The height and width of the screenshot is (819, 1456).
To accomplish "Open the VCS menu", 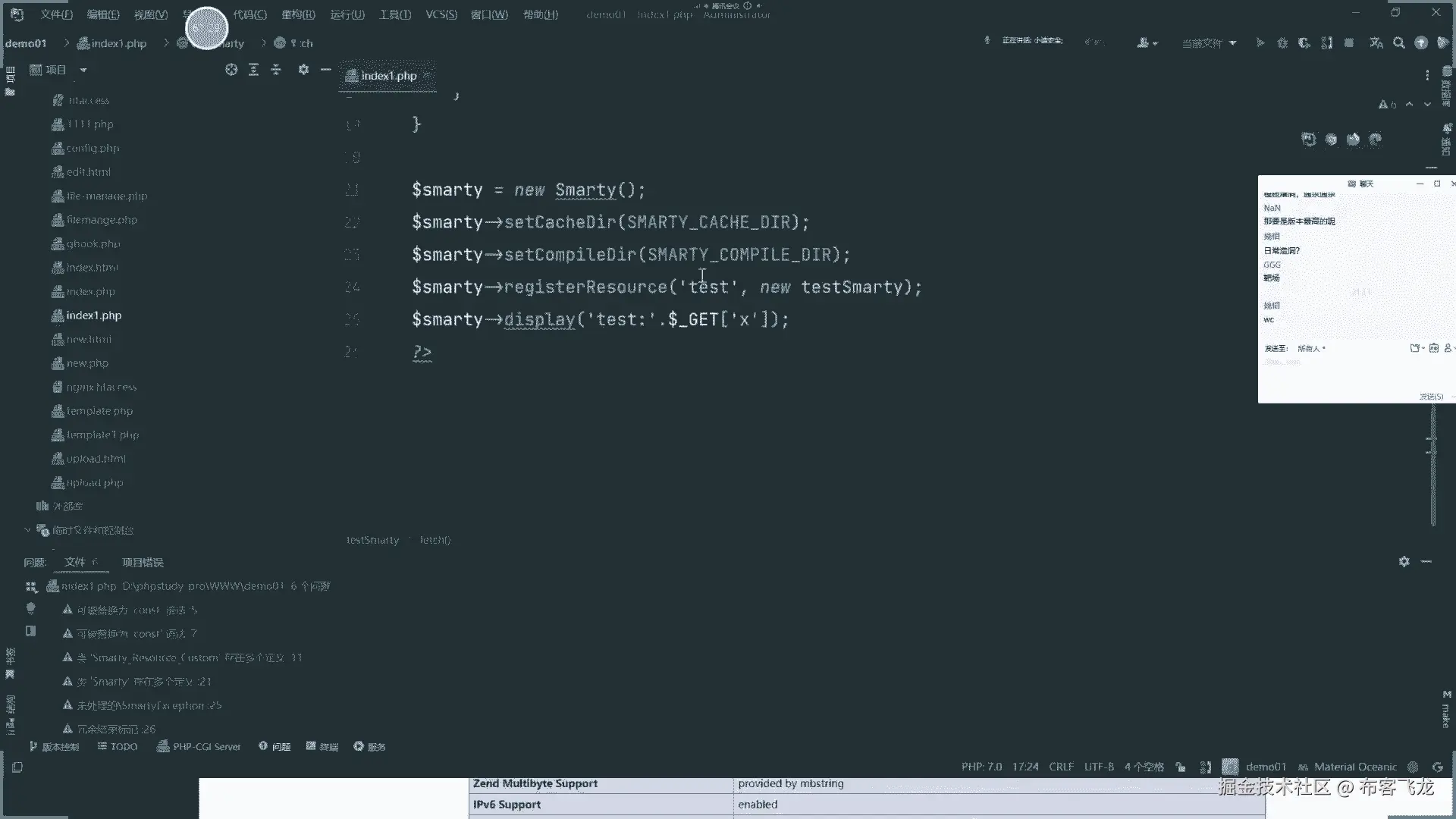I will point(441,14).
